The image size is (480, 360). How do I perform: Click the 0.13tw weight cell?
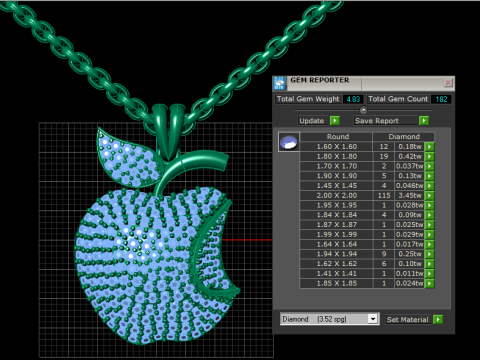click(x=410, y=176)
